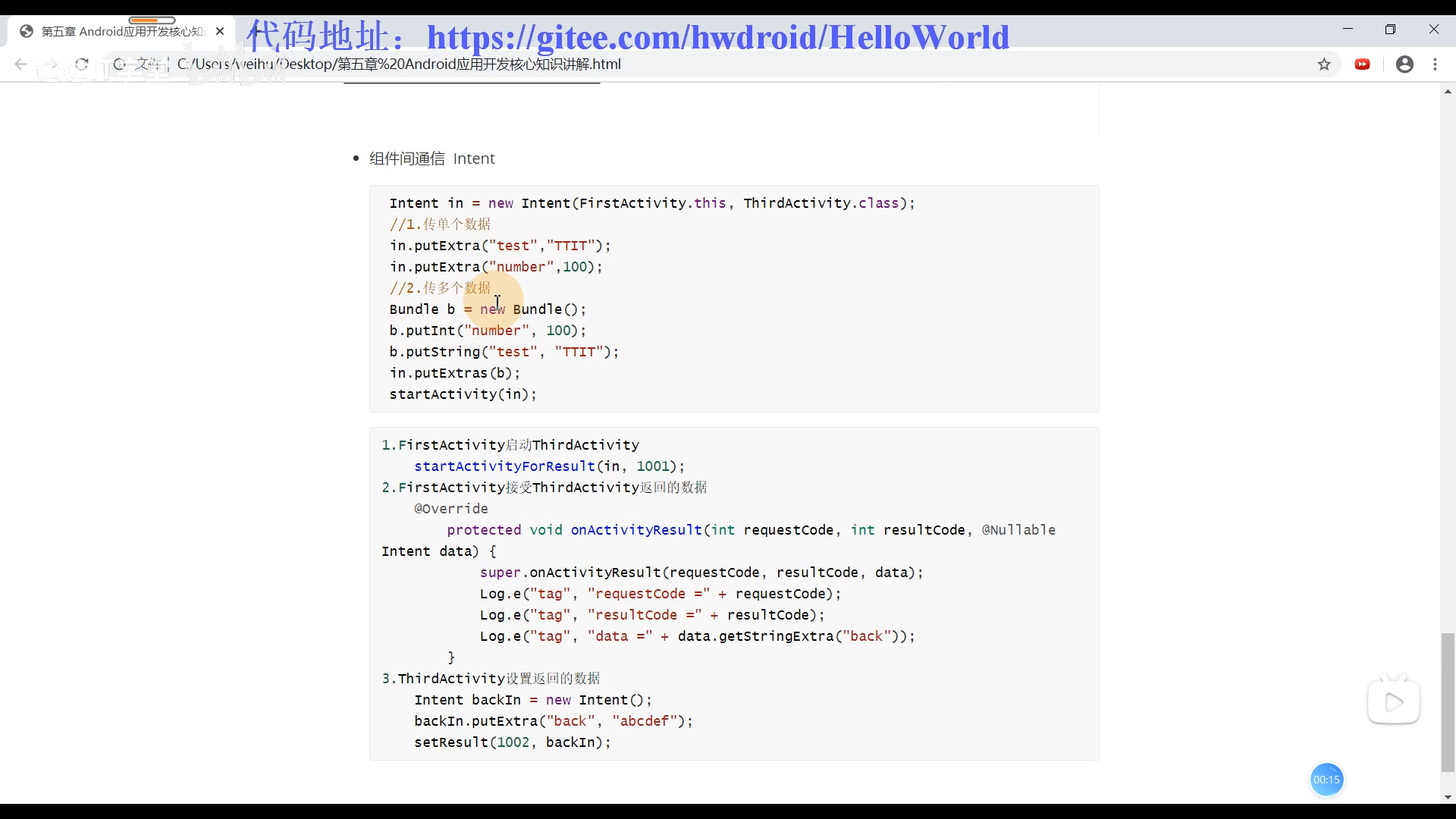Open the red YouTube extension icon

coord(1363,64)
